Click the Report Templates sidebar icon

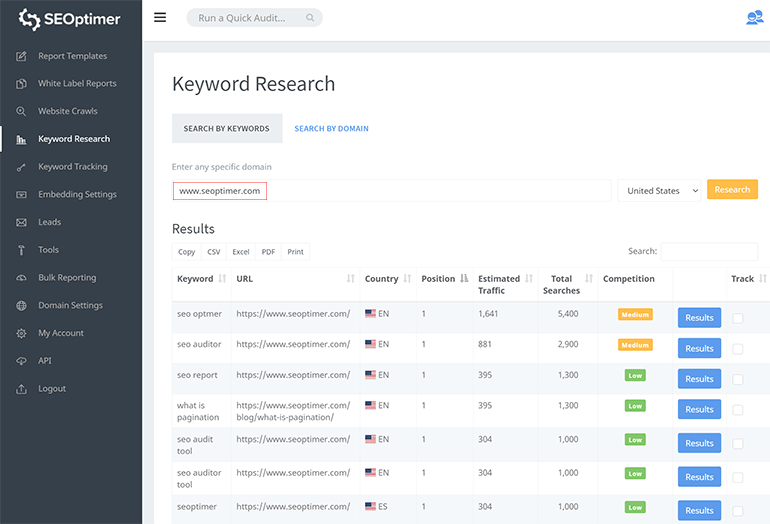pos(21,56)
